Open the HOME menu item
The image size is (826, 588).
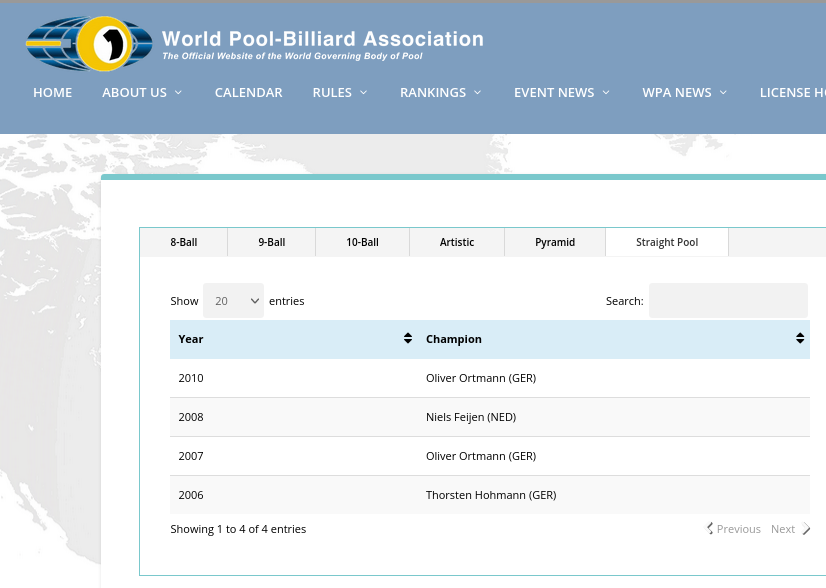click(53, 92)
